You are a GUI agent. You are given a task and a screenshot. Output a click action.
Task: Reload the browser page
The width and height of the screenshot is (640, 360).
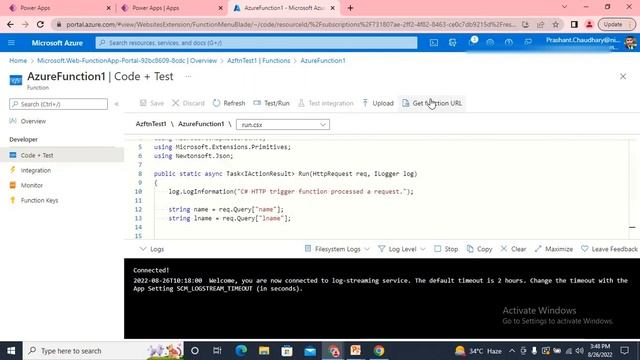40,24
